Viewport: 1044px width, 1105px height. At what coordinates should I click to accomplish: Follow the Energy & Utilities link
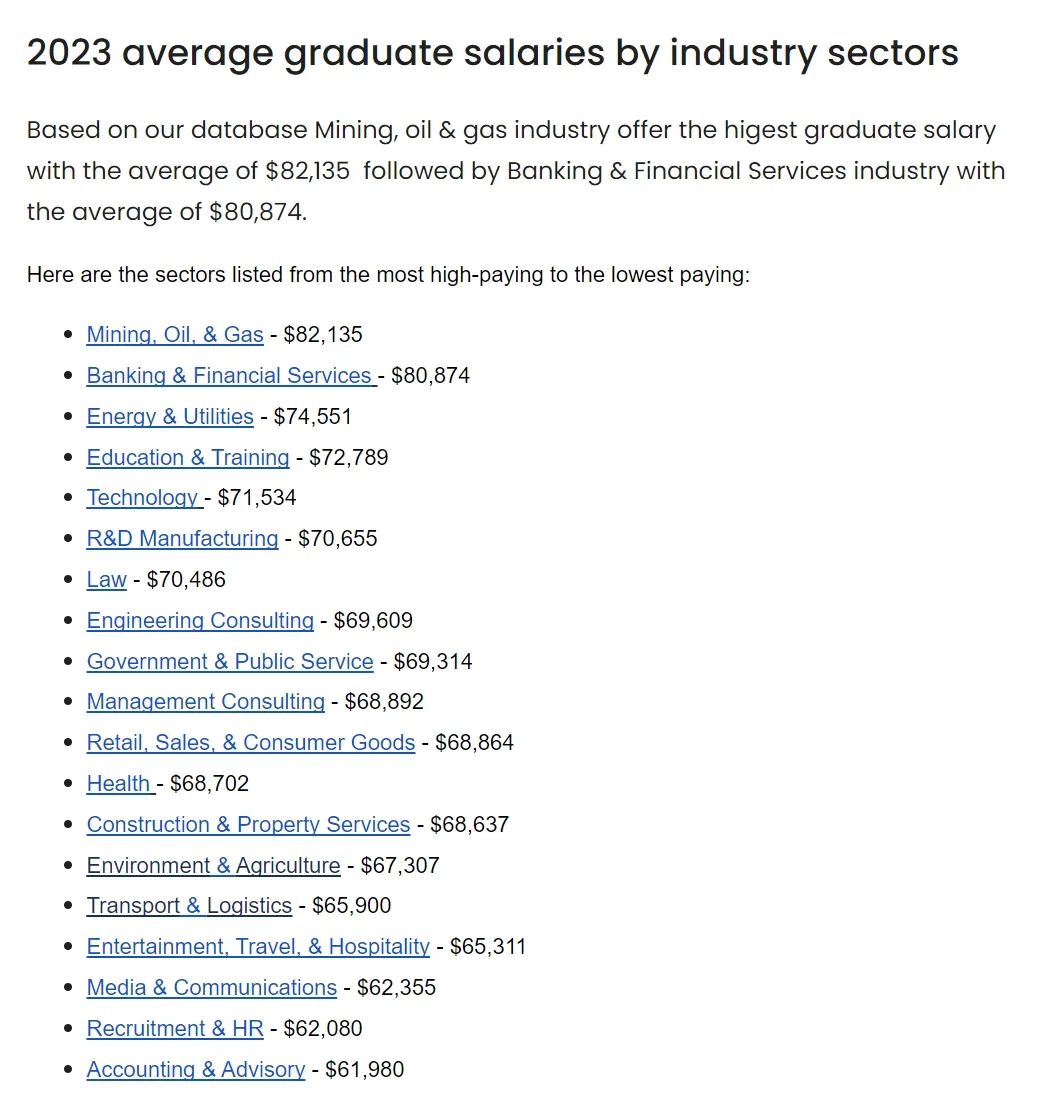tap(170, 416)
